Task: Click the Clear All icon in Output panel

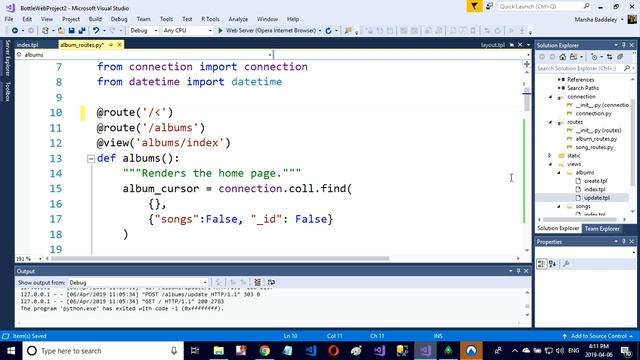Action: [x=258, y=282]
